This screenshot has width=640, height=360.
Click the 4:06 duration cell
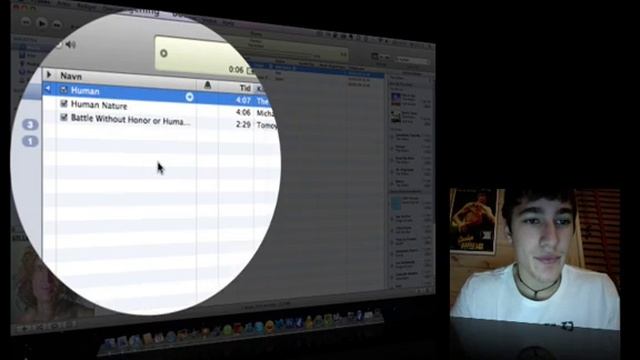243,112
